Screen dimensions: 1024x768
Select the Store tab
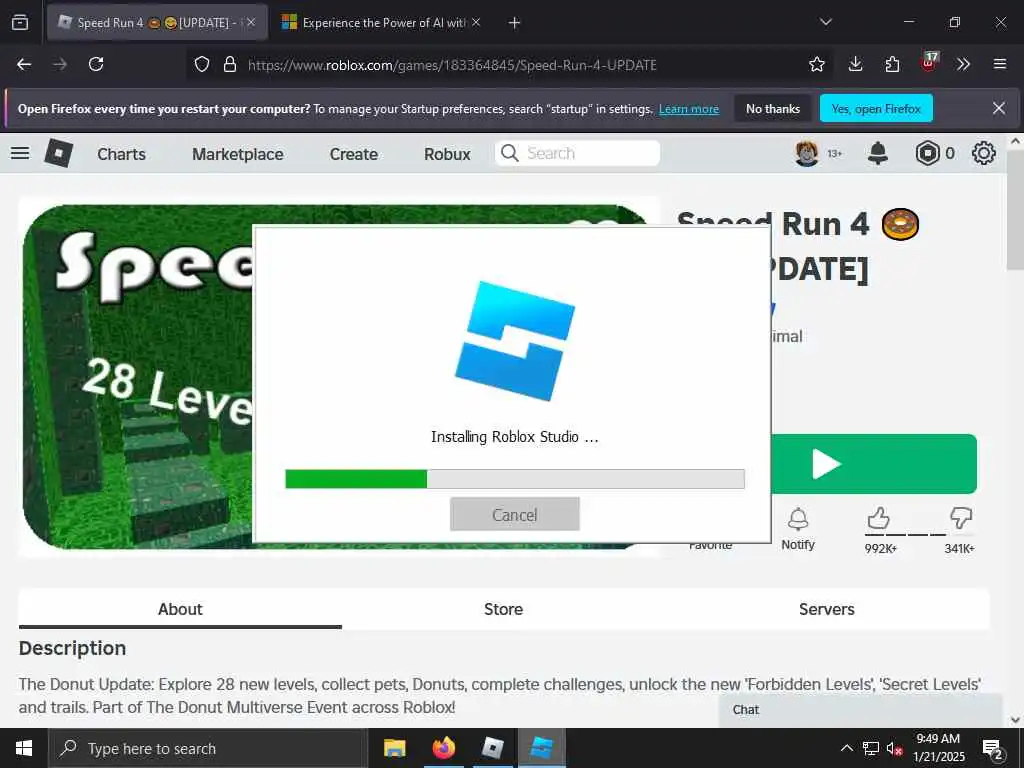pos(503,609)
